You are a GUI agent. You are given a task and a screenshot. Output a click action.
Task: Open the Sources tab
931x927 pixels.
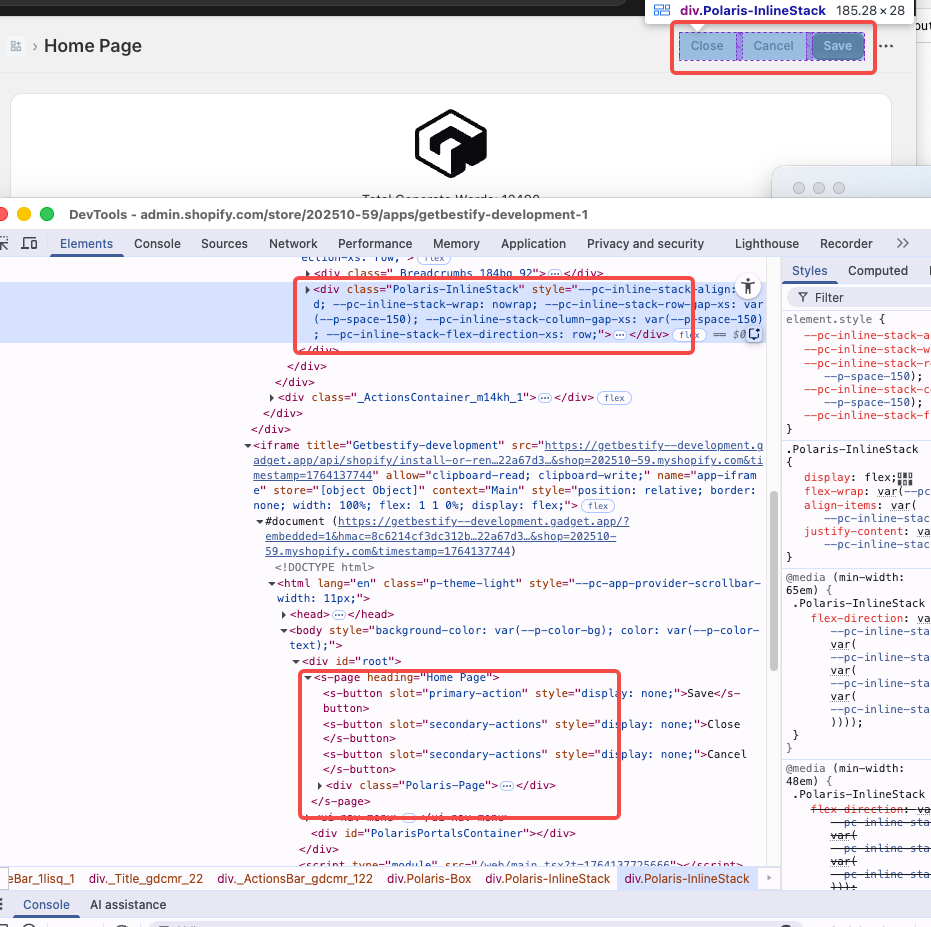tap(224, 243)
